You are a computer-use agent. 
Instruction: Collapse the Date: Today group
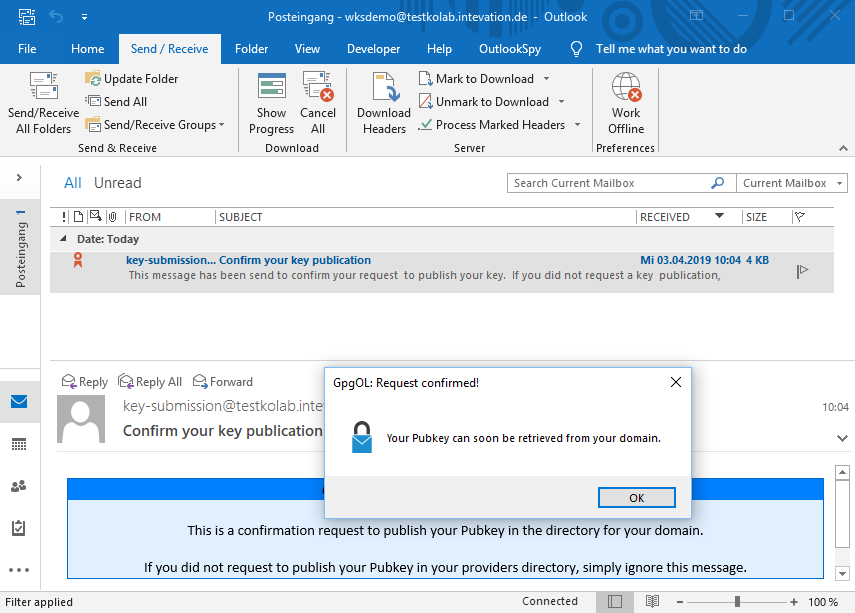[65, 240]
